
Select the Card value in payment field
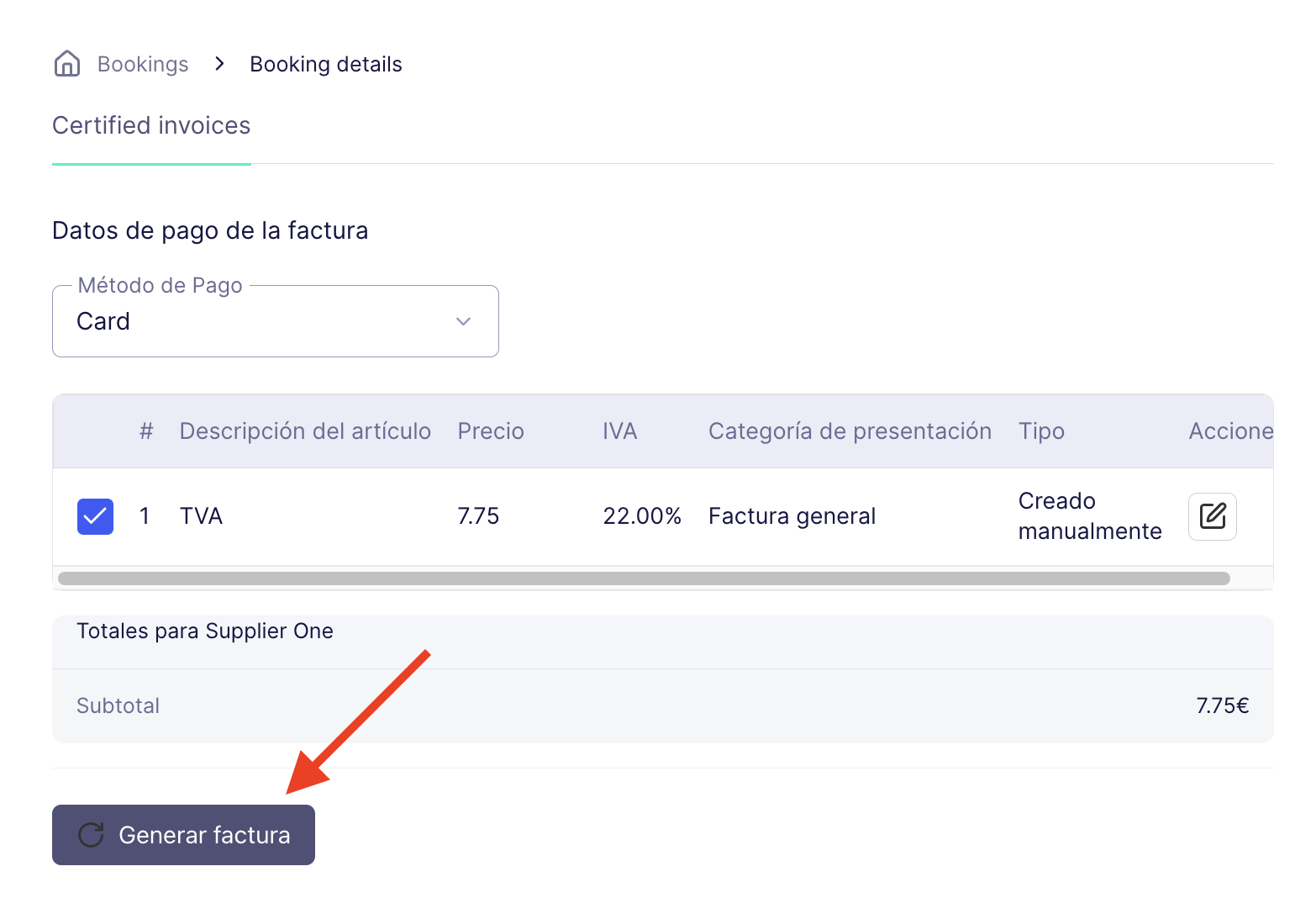click(x=103, y=321)
